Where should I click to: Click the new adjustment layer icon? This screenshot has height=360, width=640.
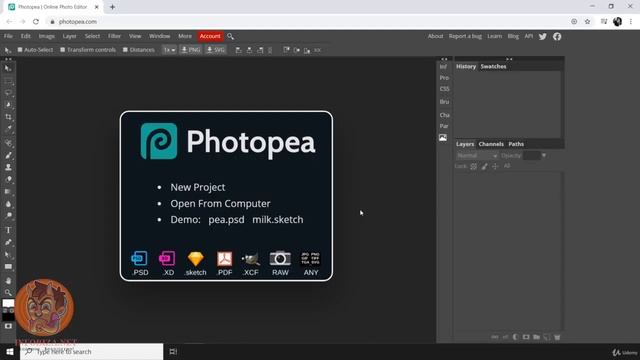pos(516,337)
